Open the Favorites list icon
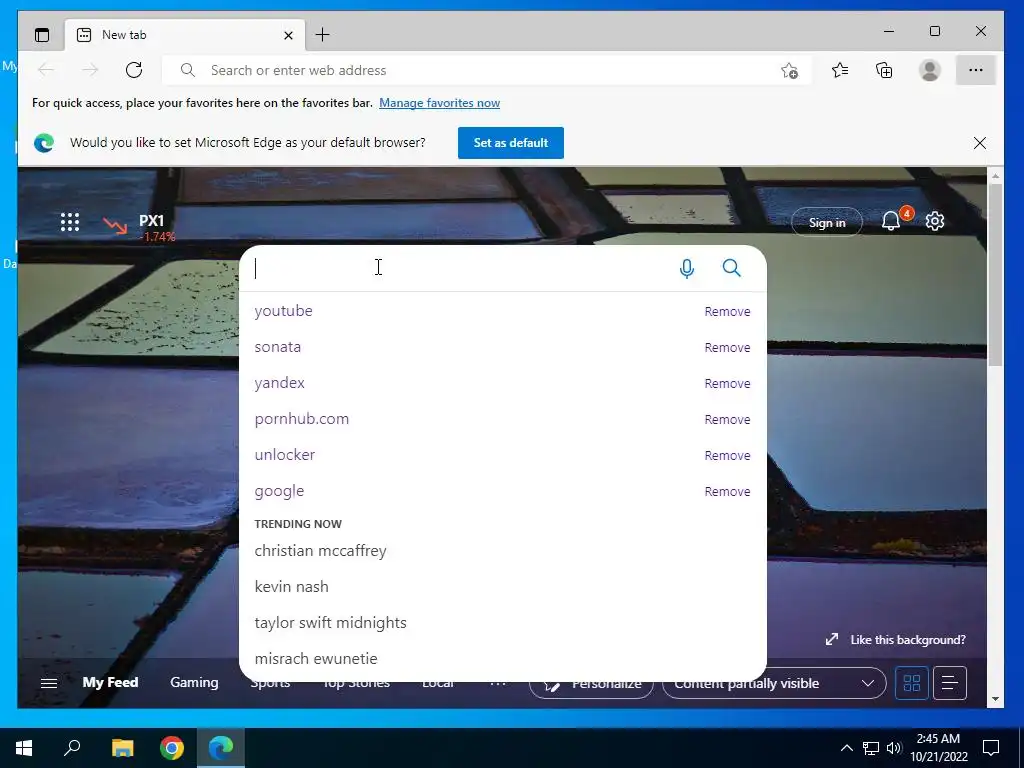 [840, 70]
